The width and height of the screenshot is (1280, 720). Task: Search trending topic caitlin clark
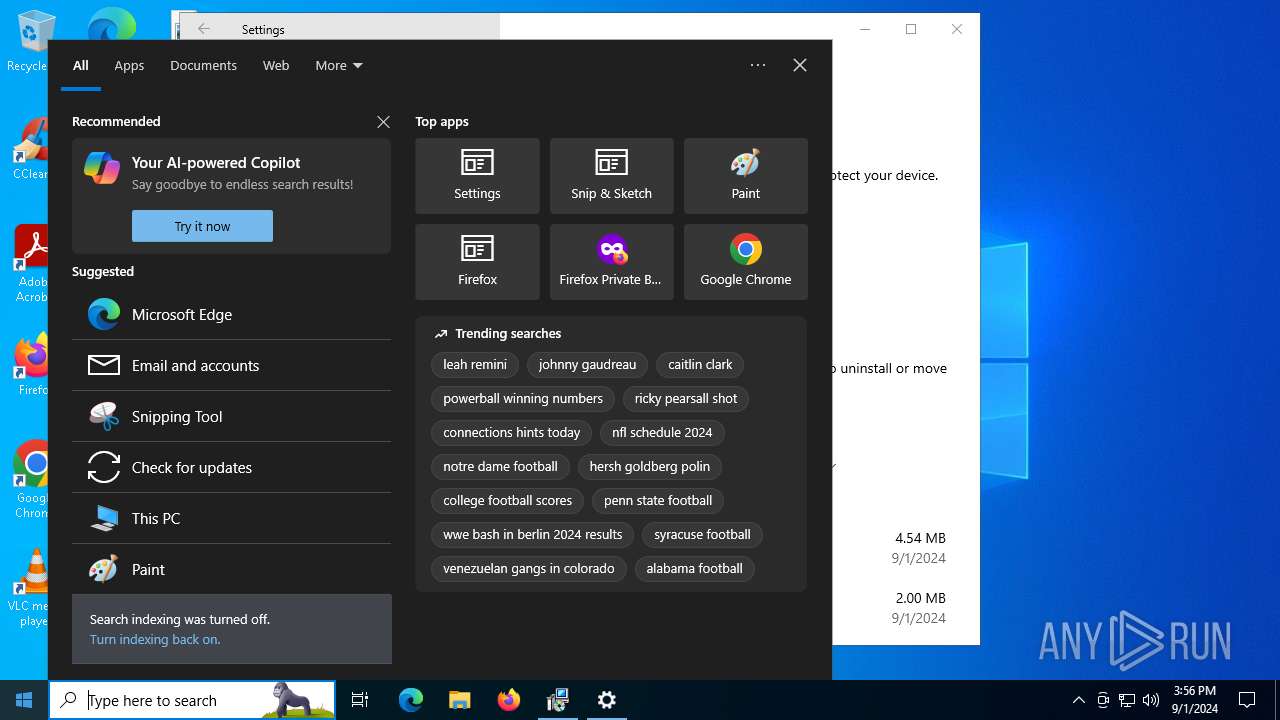[x=700, y=364]
